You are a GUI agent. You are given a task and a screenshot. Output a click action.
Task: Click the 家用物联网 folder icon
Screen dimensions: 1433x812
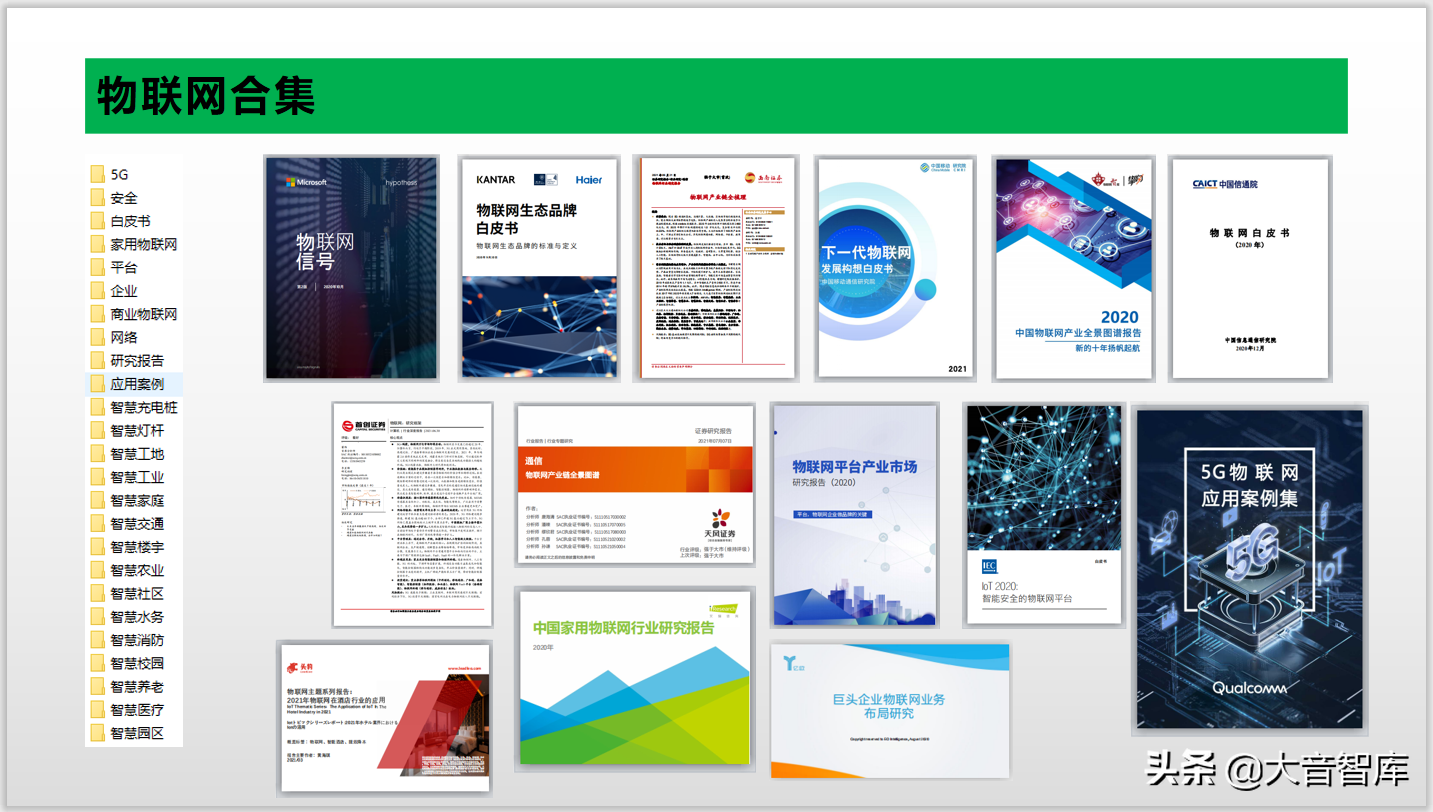[x=97, y=244]
